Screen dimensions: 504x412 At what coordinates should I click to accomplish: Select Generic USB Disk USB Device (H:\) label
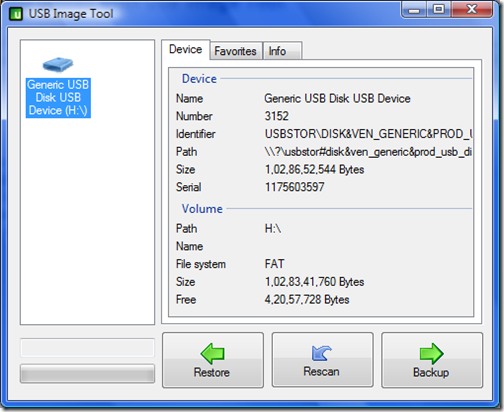[x=58, y=98]
